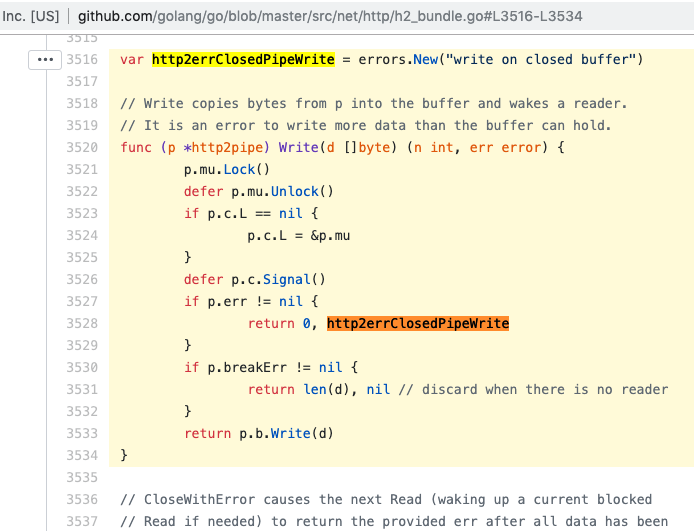Screen dimensions: 694x531
Task: Select line number 3523
Action: click(x=82, y=213)
